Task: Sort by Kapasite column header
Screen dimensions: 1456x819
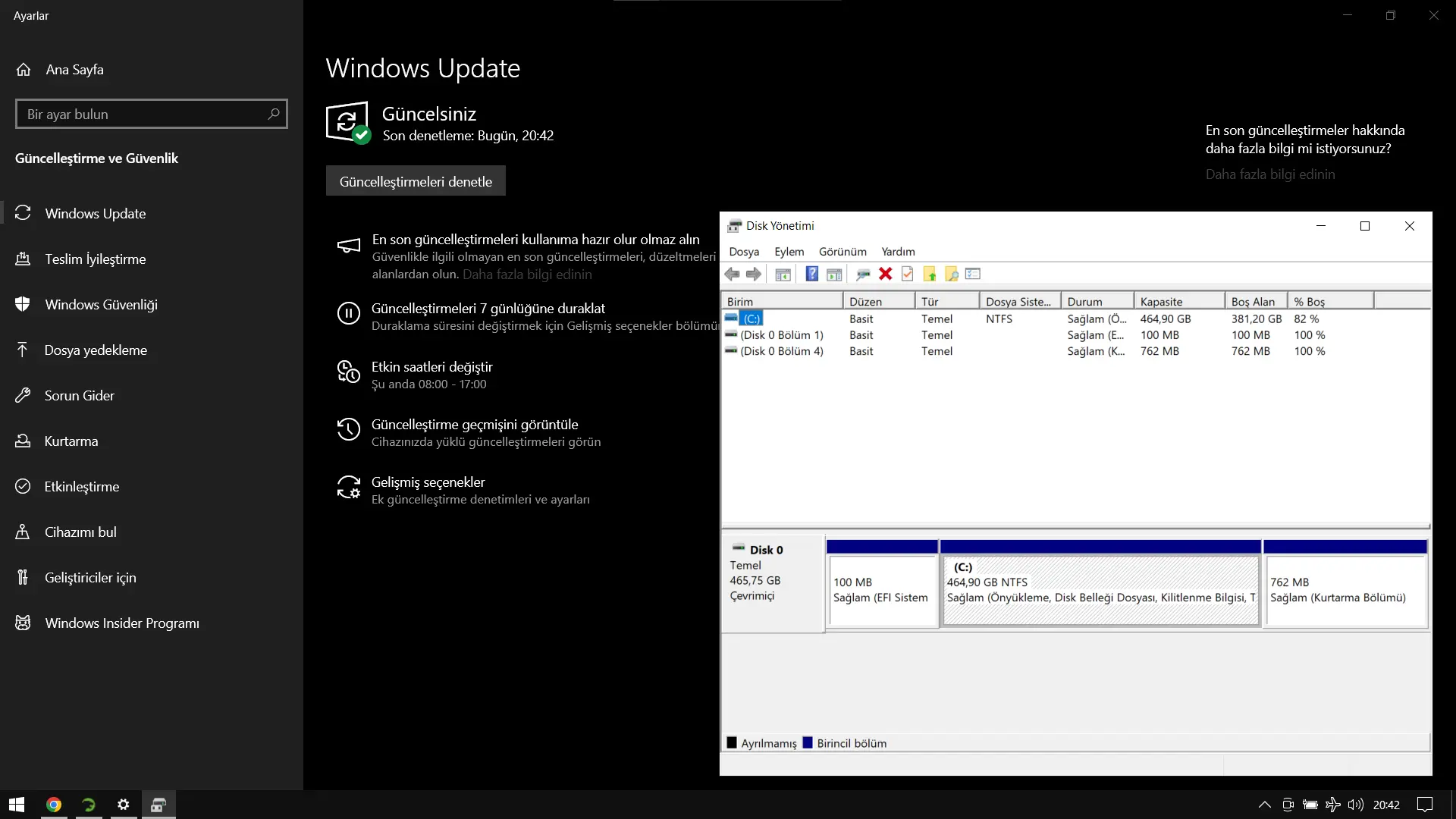Action: click(1179, 302)
